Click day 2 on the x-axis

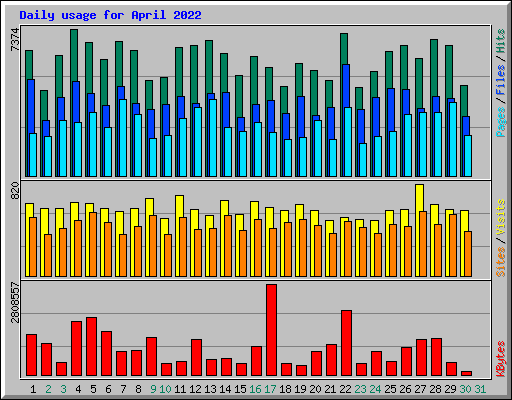click(x=48, y=389)
